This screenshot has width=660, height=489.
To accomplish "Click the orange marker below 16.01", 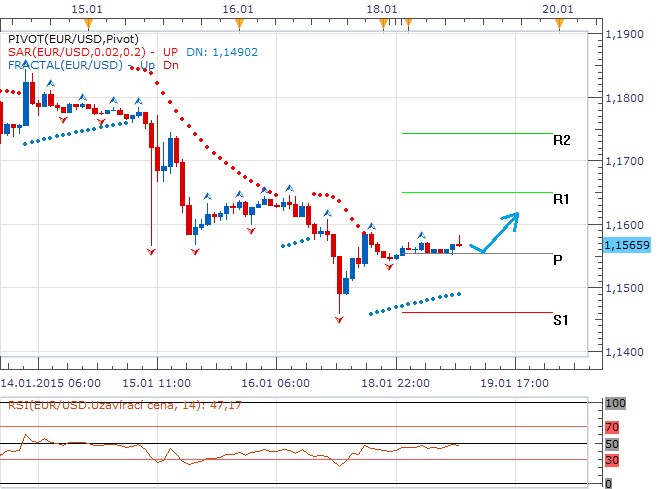I will (238, 21).
